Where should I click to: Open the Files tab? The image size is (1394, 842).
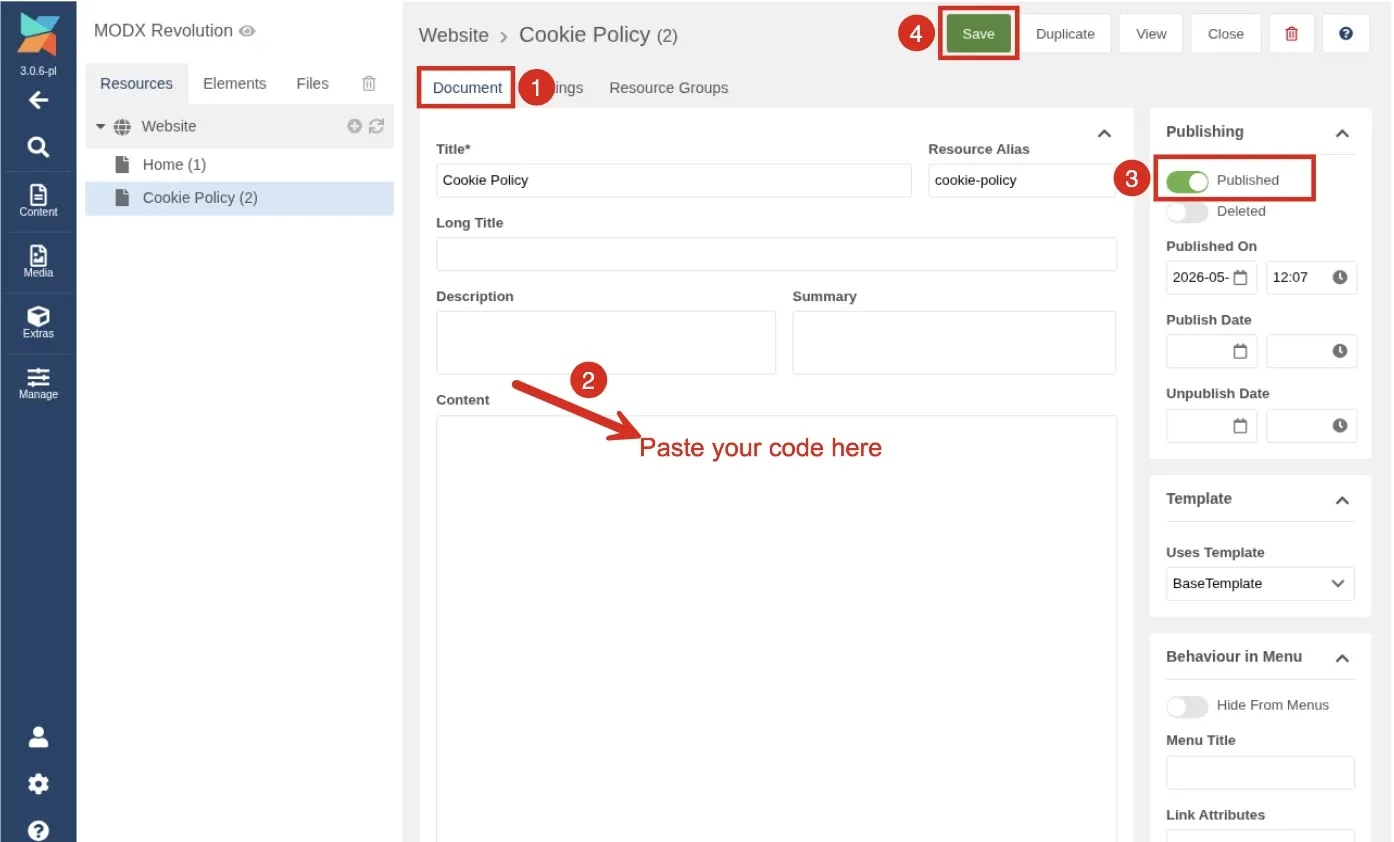(x=313, y=84)
